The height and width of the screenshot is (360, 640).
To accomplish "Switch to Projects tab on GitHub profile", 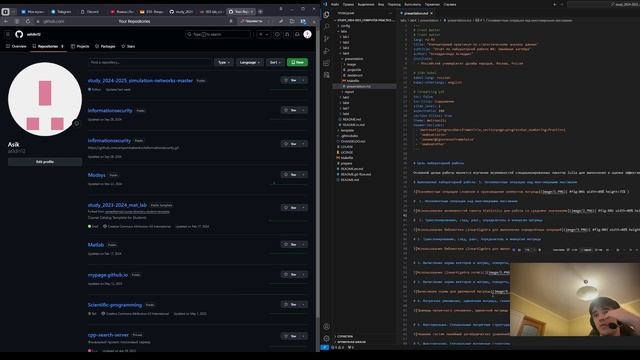I will [x=80, y=47].
